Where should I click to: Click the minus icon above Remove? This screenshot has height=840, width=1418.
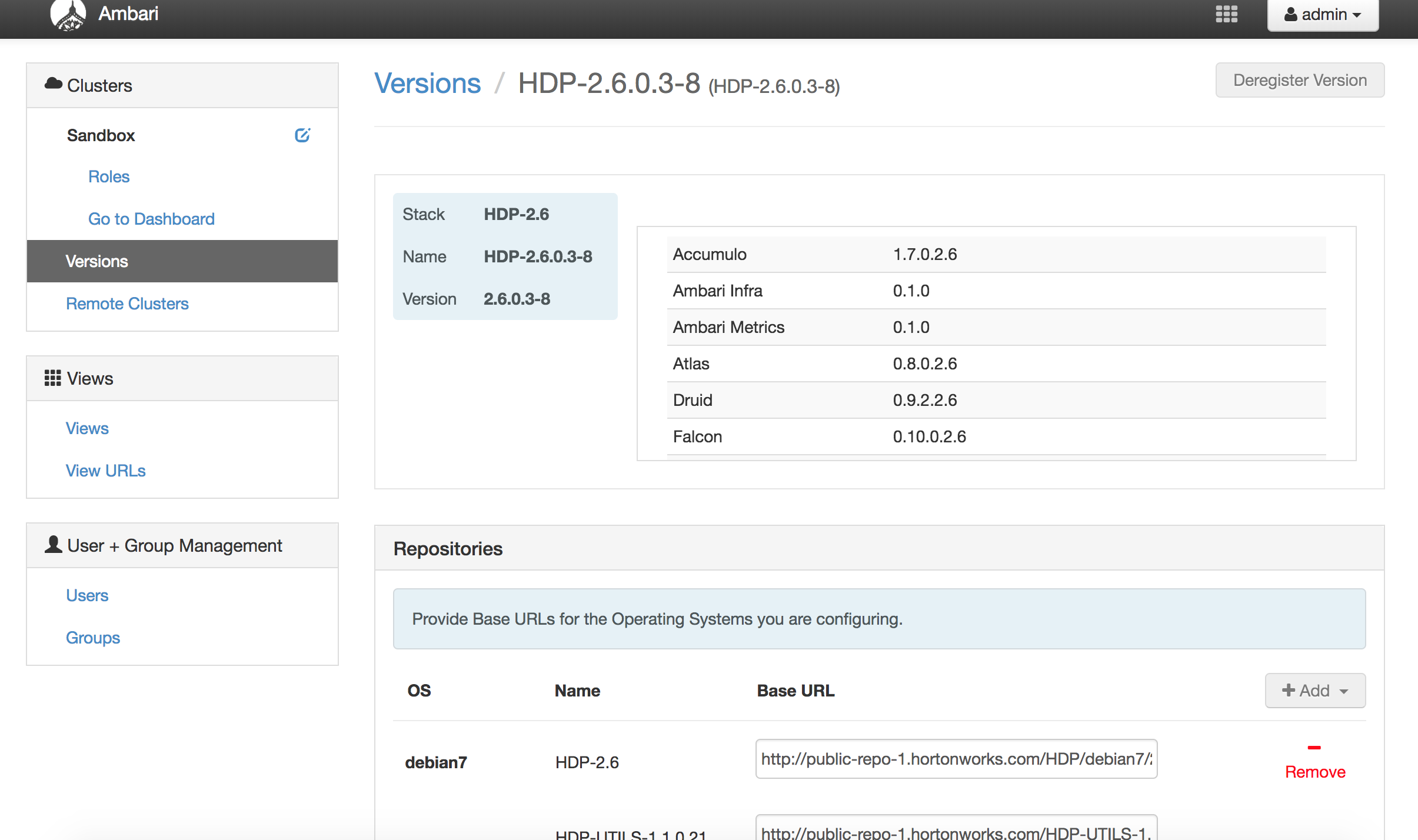coord(1314,748)
